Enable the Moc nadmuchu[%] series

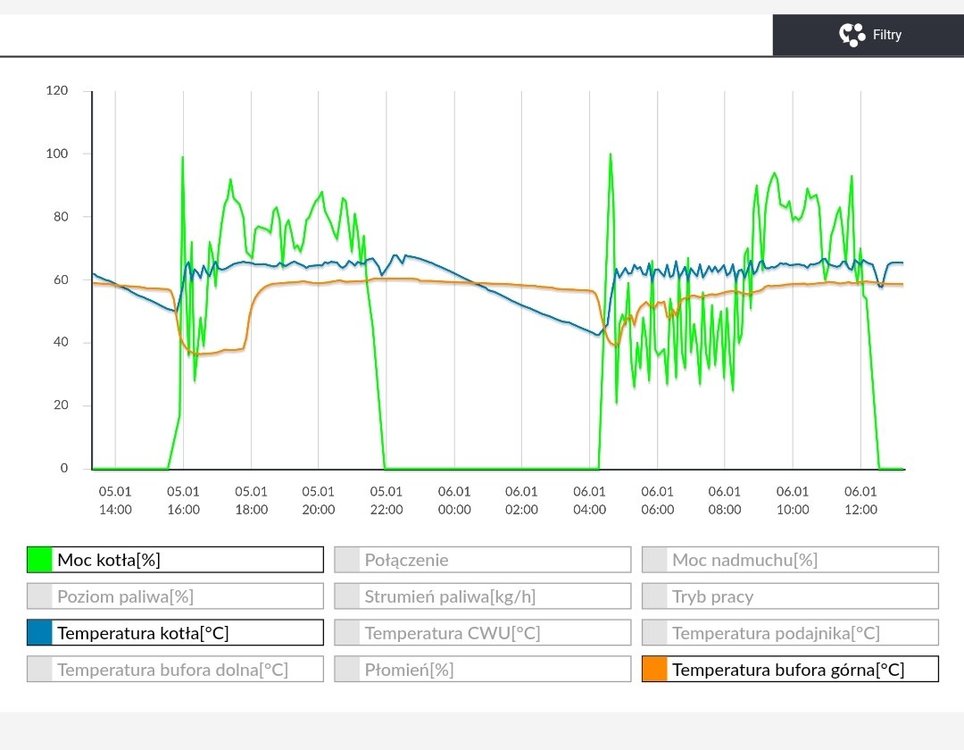pyautogui.click(x=790, y=560)
